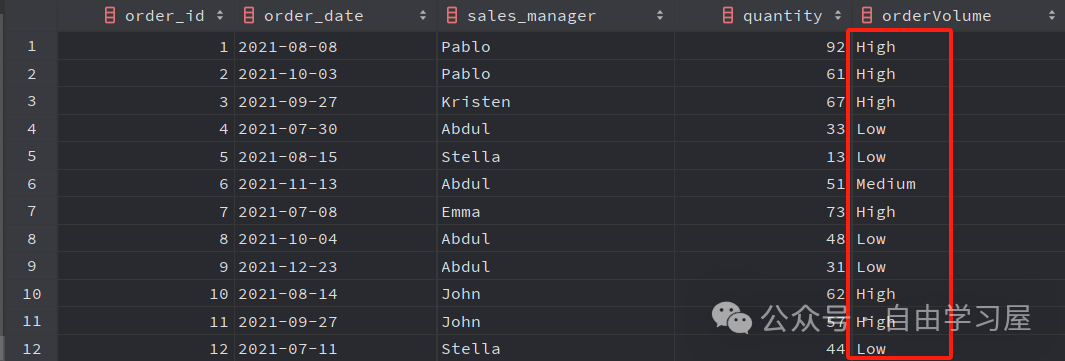This screenshot has width=1065, height=361.
Task: Click the orderVolume column header
Action: [958, 16]
